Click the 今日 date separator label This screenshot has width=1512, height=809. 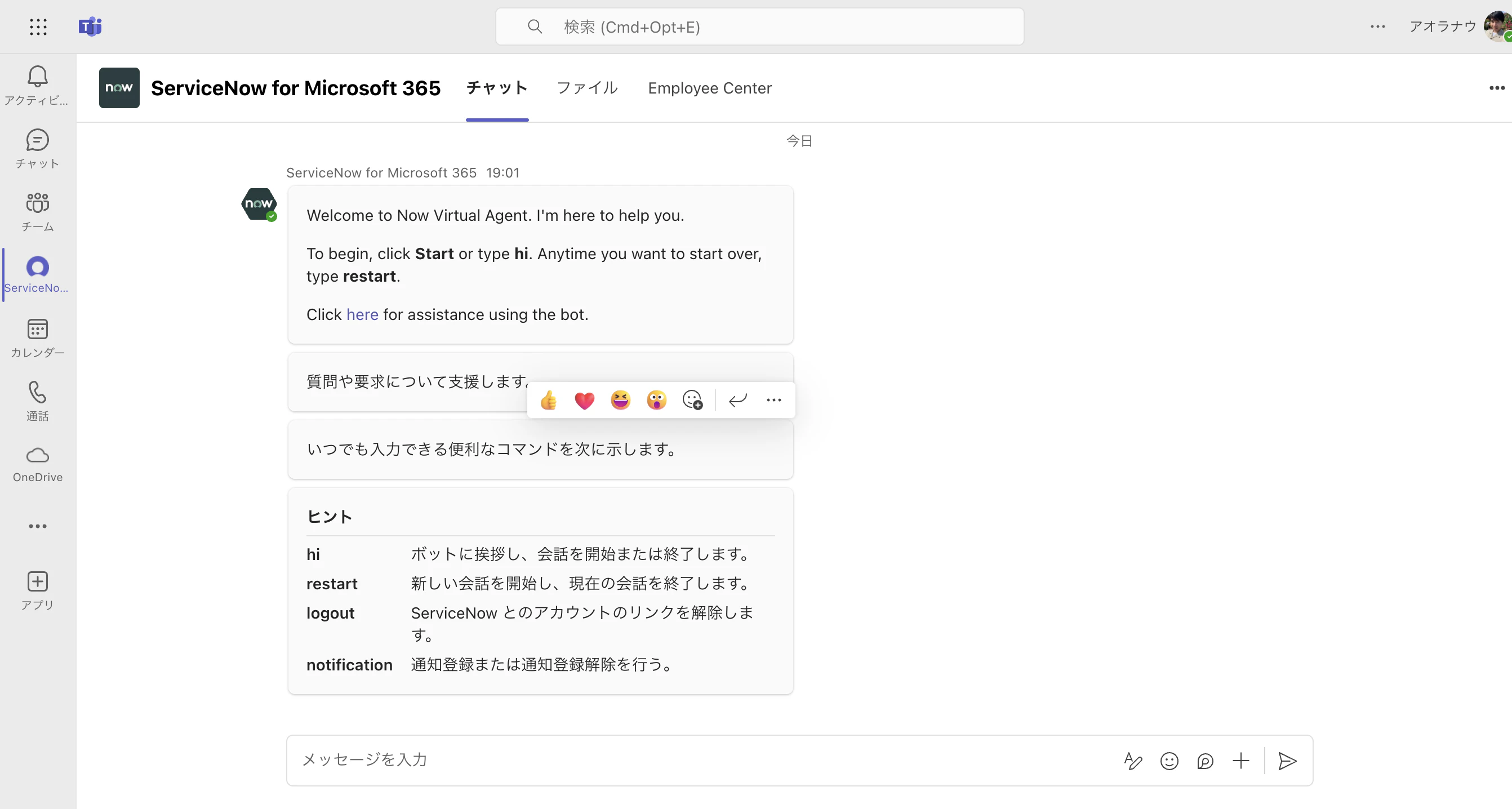click(799, 141)
